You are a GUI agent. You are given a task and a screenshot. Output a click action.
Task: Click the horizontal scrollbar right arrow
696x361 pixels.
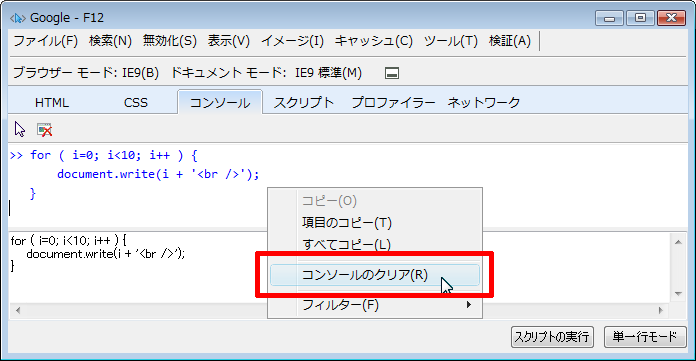click(660, 310)
